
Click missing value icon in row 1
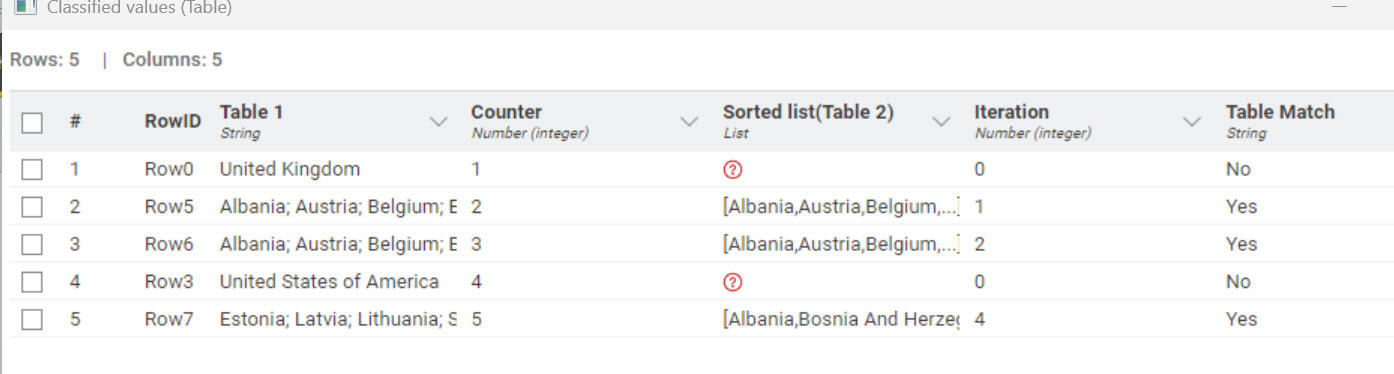(732, 170)
